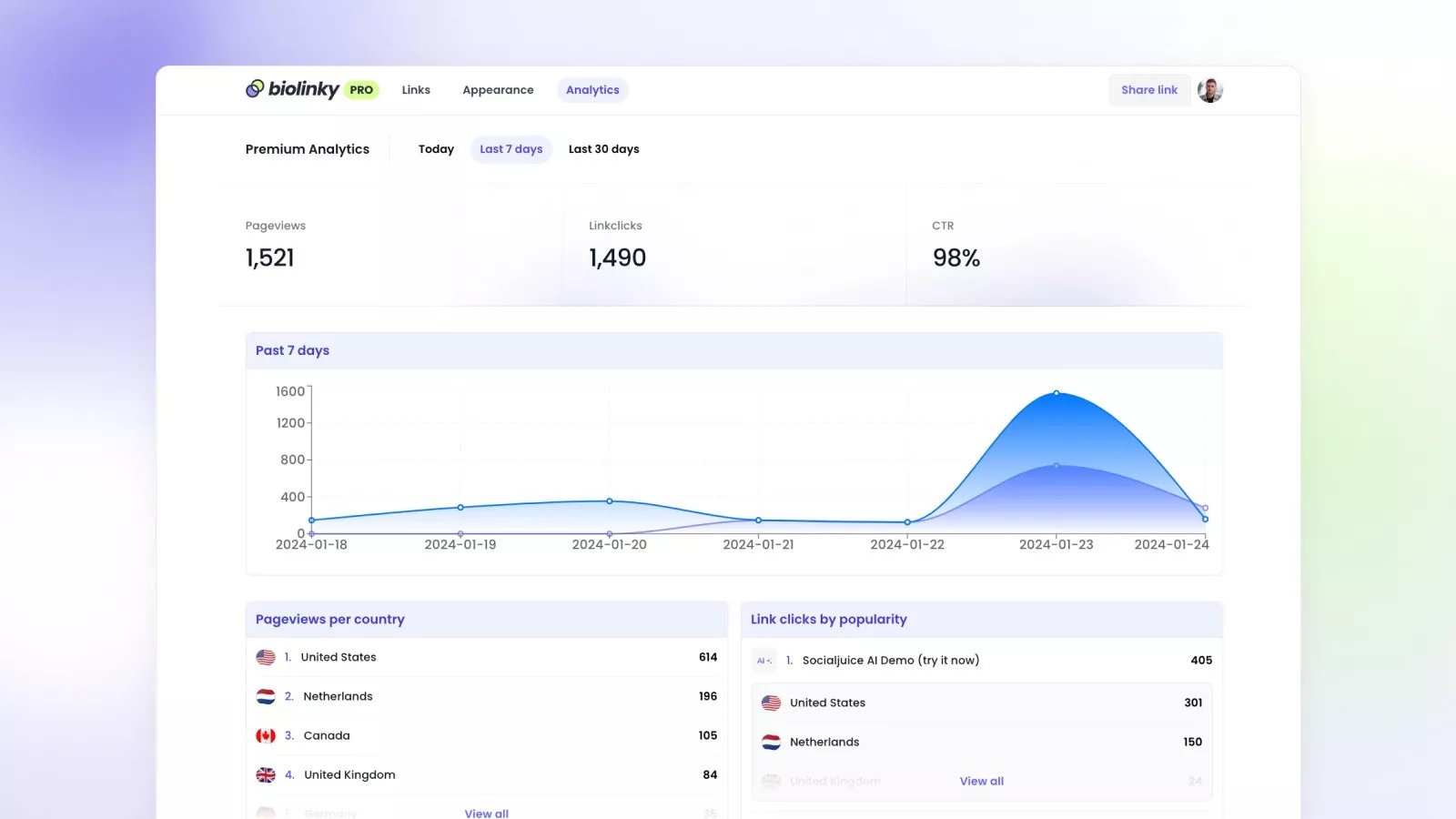Click the Canada flag icon
Image resolution: width=1456 pixels, height=819 pixels.
coord(266,735)
